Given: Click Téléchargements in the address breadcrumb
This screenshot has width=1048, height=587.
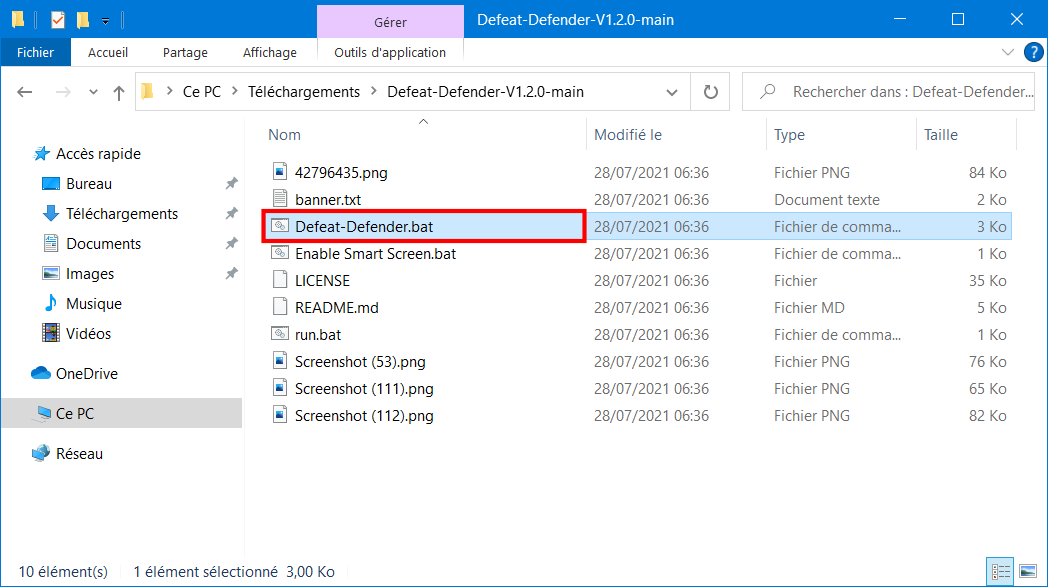Looking at the screenshot, I should point(304,92).
